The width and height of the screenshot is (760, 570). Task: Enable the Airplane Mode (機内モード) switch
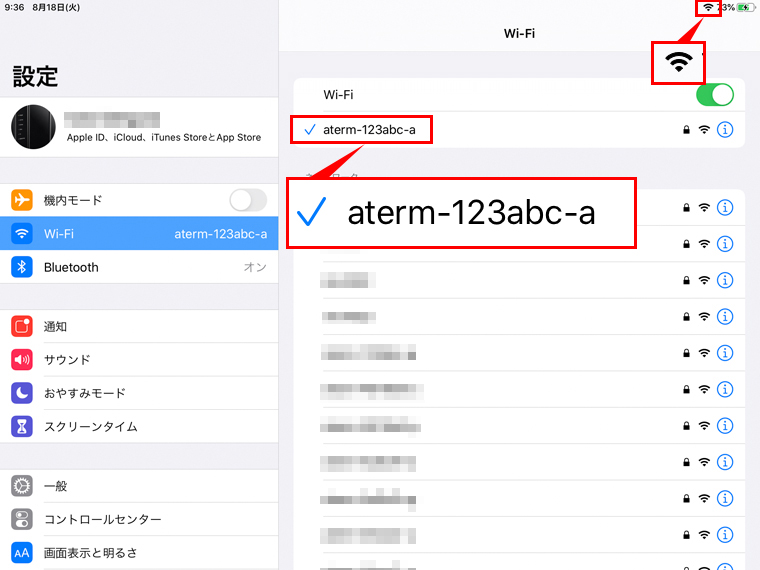coord(247,200)
